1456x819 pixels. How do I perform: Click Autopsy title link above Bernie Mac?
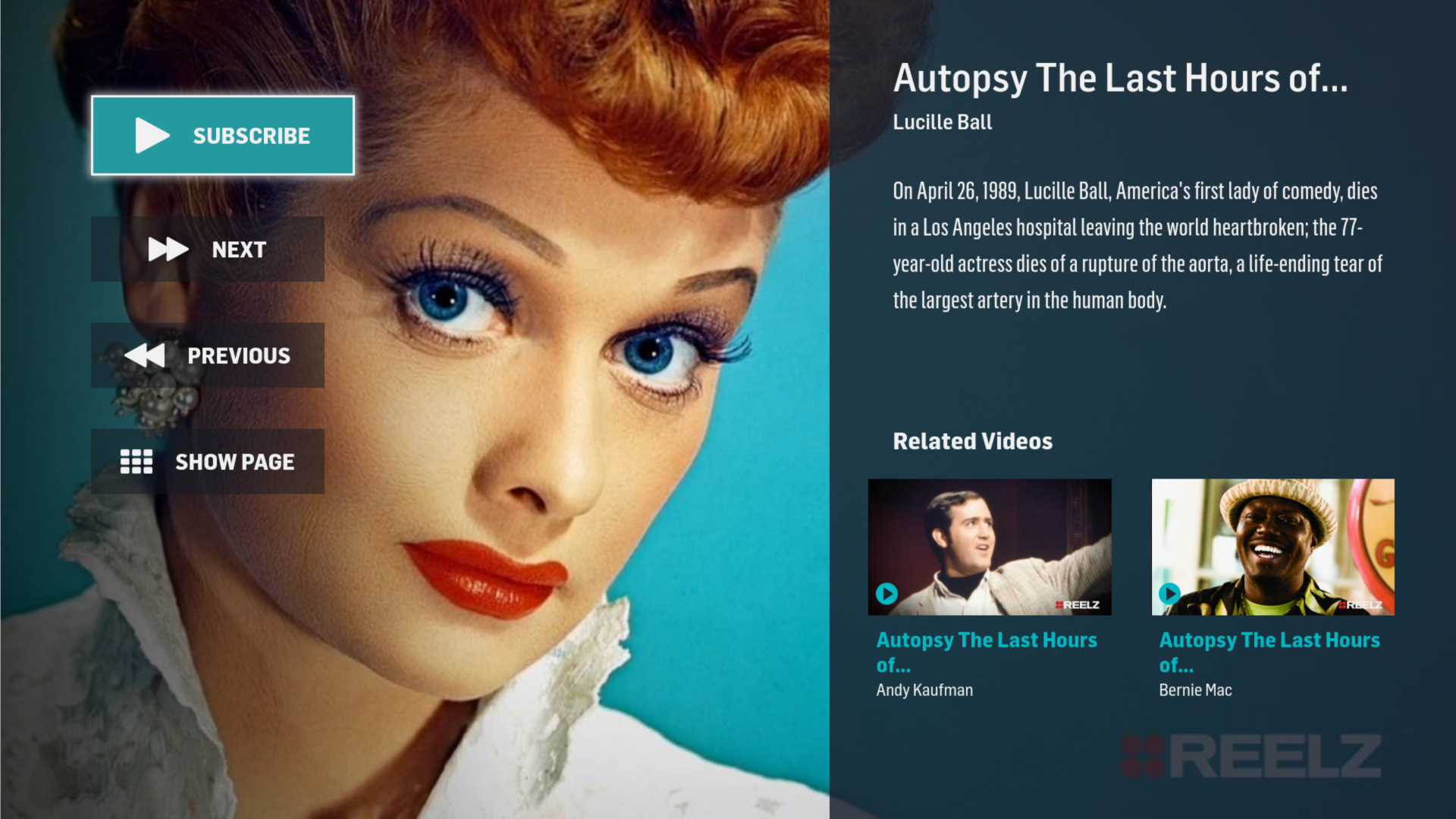click(1269, 652)
